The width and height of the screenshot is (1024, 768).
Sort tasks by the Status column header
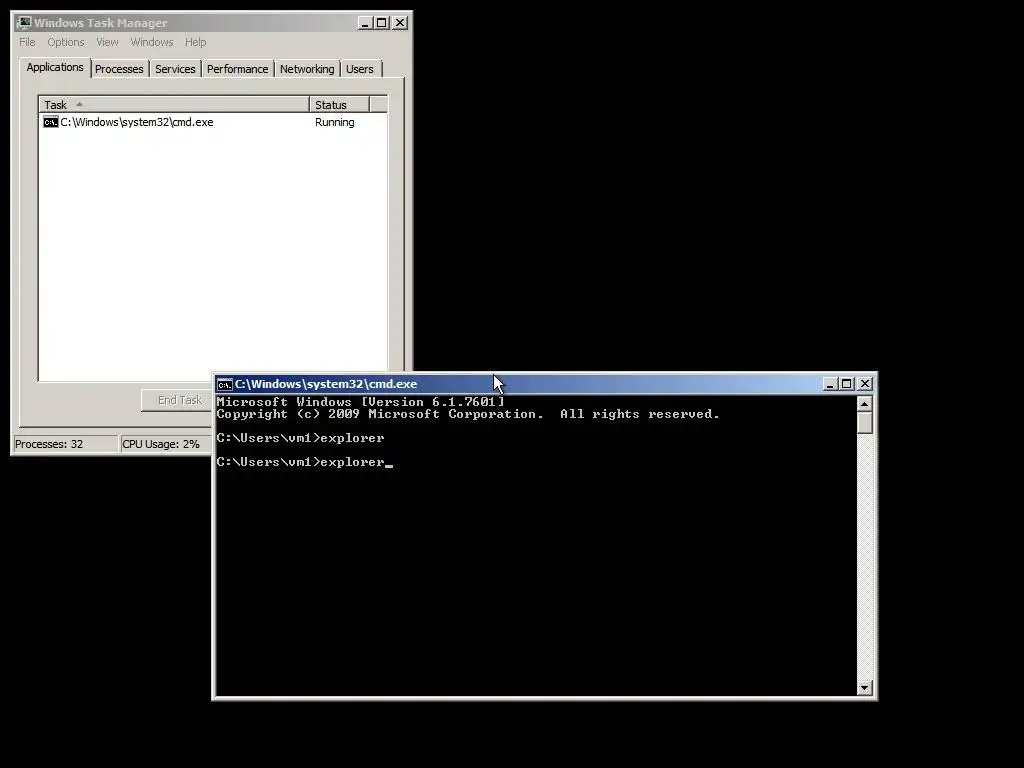[340, 104]
